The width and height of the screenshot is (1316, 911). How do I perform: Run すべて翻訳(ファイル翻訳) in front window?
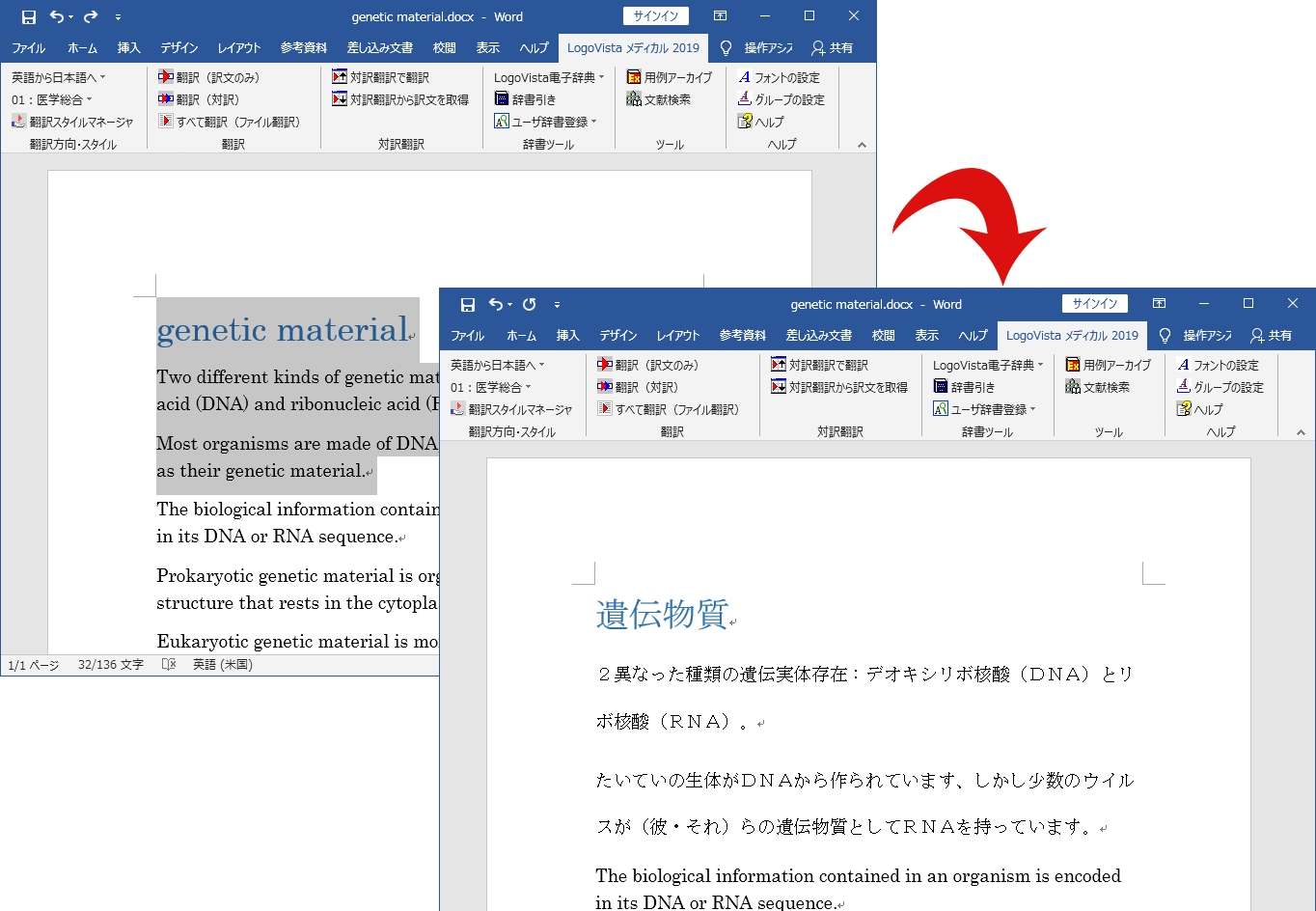coord(669,409)
